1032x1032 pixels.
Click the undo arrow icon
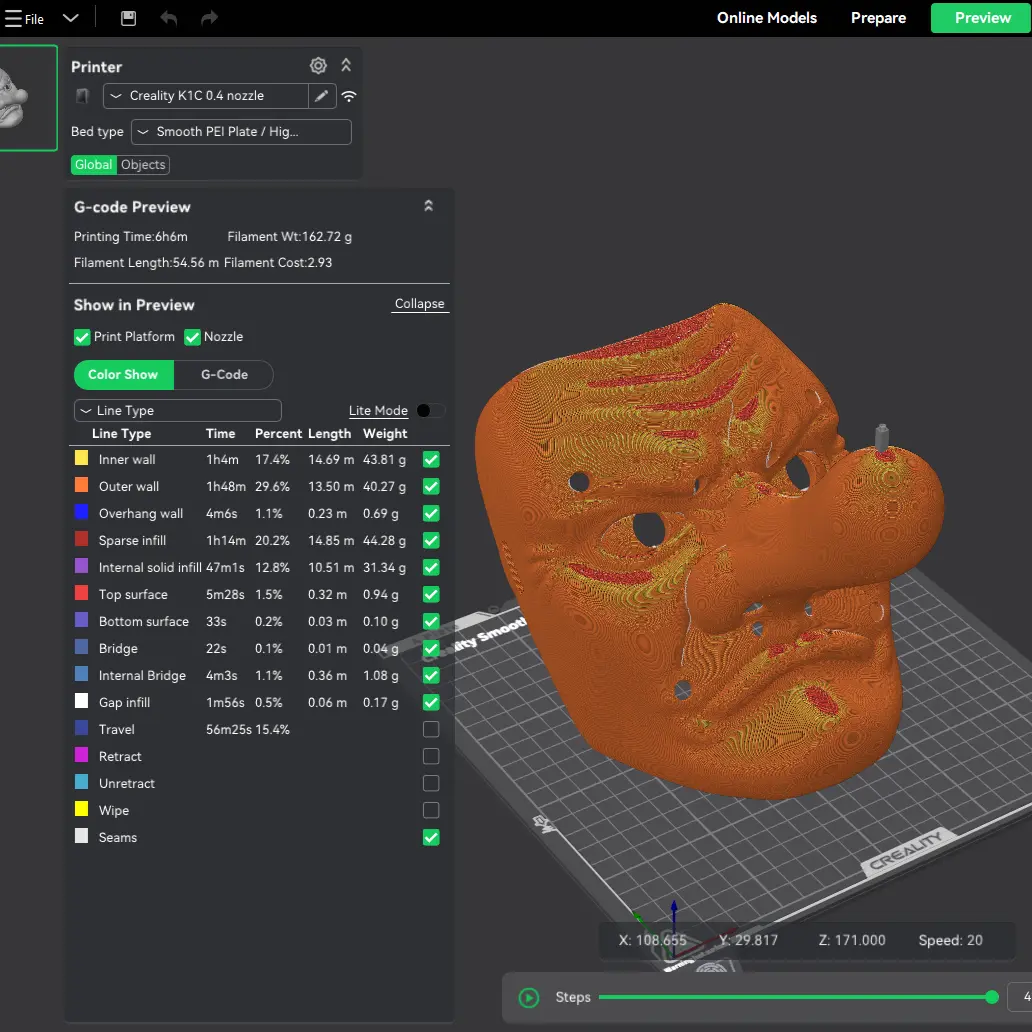[168, 18]
